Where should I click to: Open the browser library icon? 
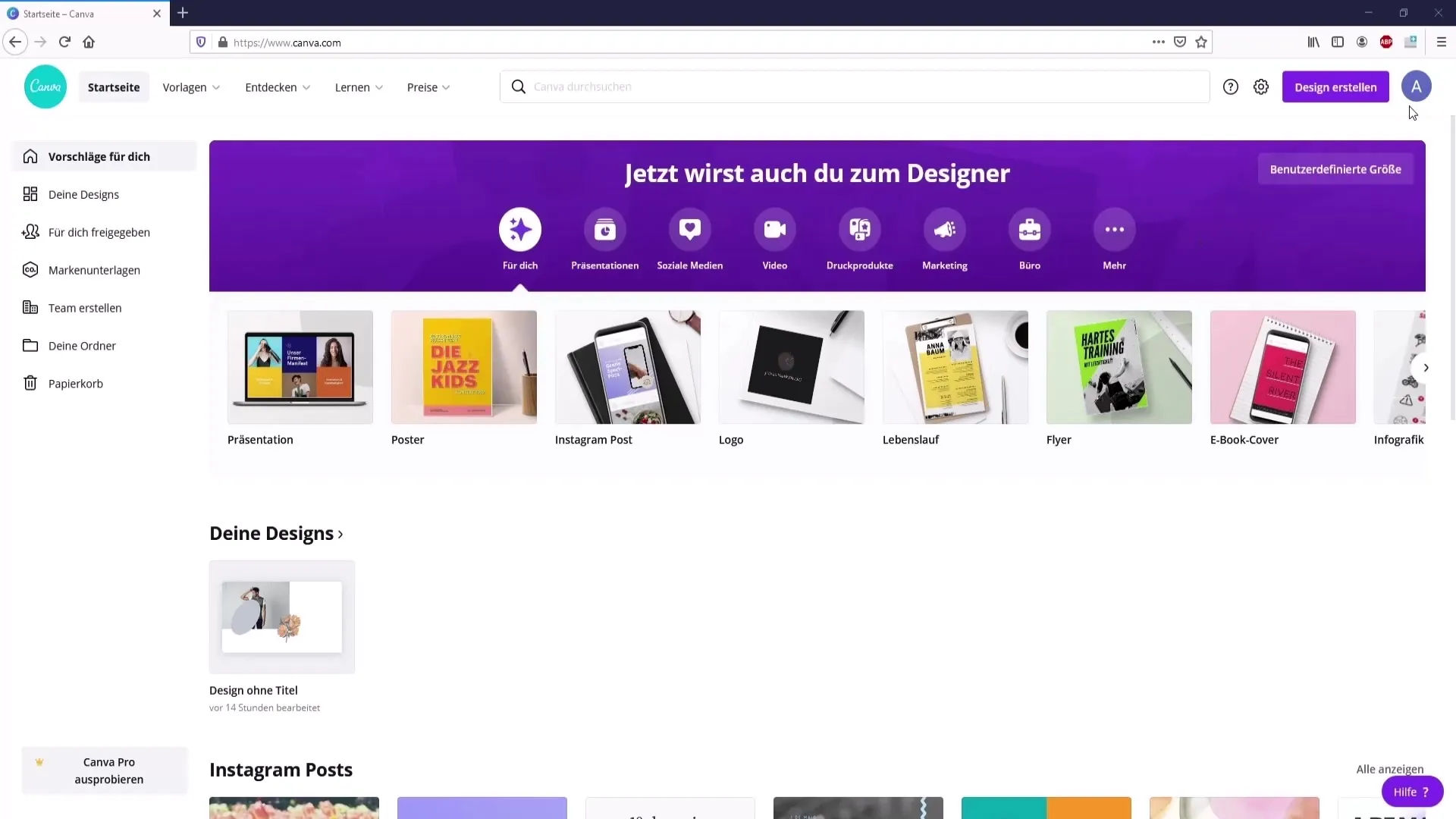tap(1313, 42)
